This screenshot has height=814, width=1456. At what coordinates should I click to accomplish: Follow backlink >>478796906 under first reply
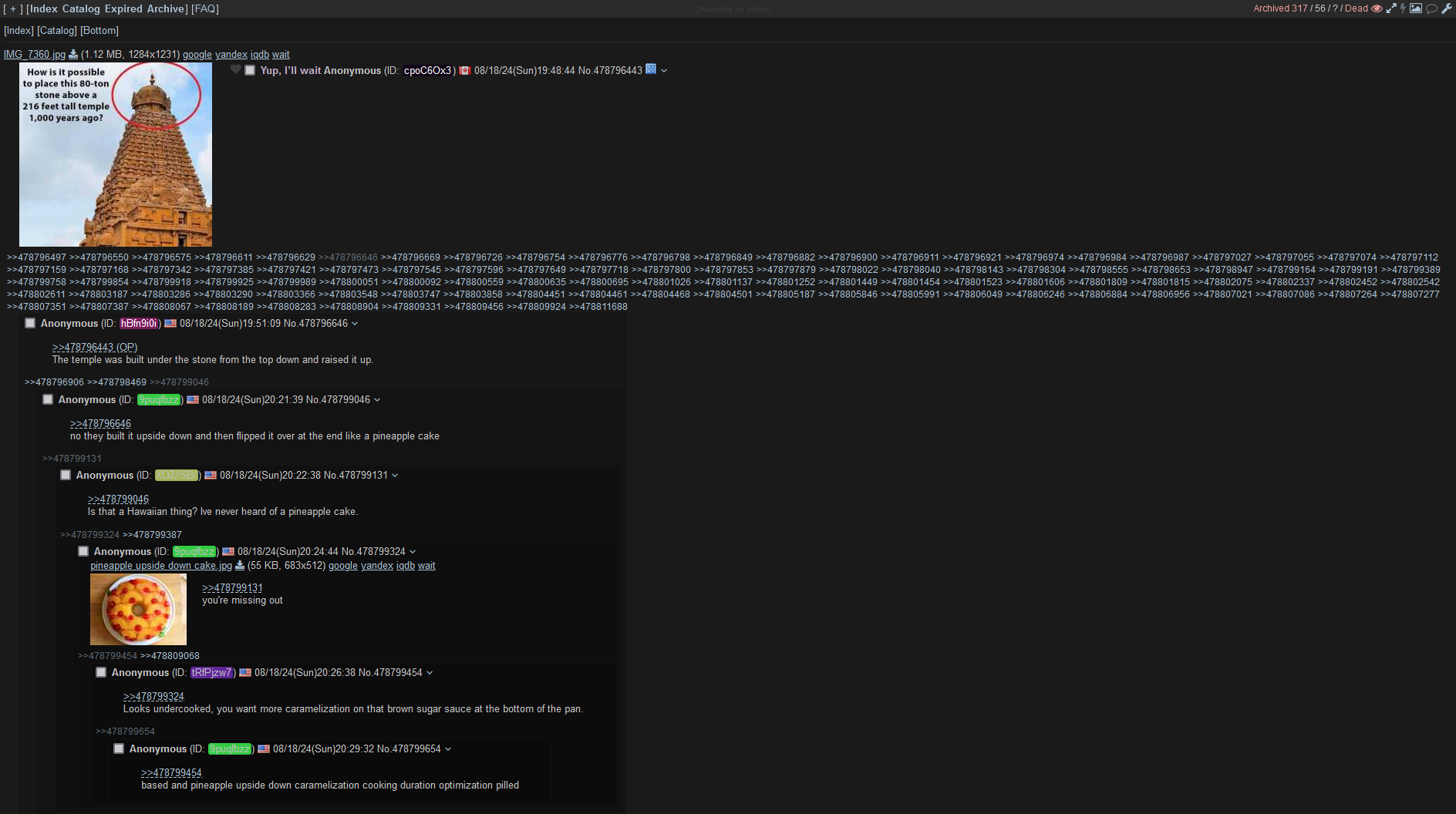54,382
